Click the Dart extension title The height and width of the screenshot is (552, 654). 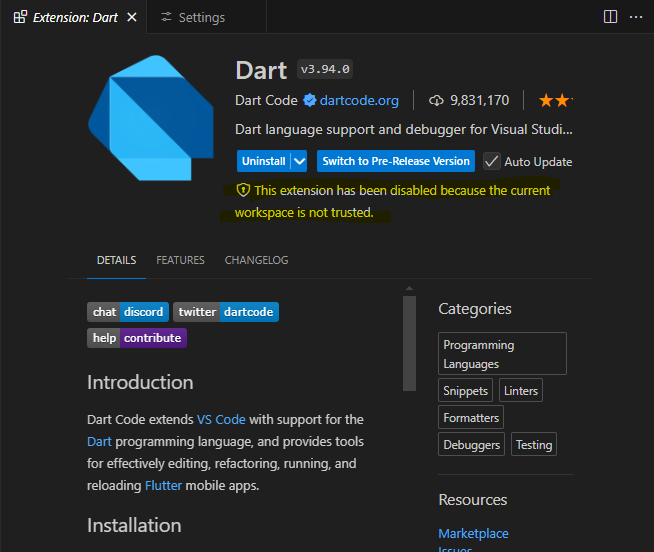(262, 70)
